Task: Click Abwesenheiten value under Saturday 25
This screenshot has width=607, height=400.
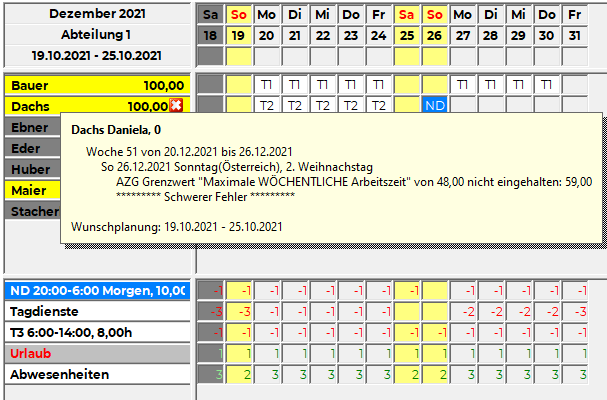Action: [406, 374]
